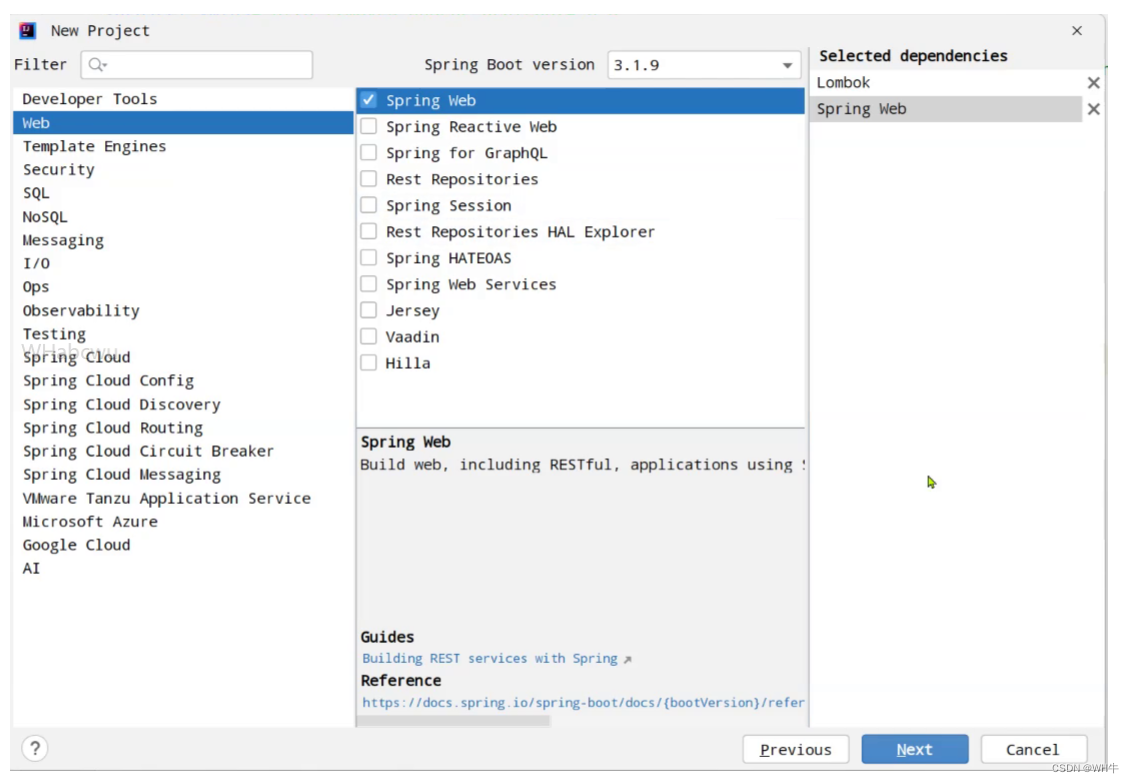This screenshot has width=1134, height=783.
Task: Click the IntelliJ IDEA logo icon
Action: pos(27,30)
